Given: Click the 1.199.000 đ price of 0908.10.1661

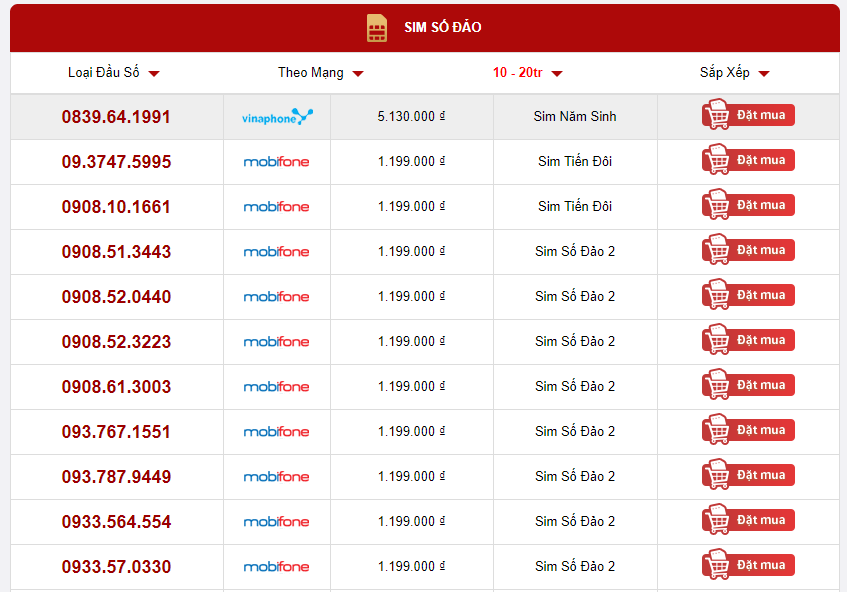Looking at the screenshot, I should [x=411, y=206].
